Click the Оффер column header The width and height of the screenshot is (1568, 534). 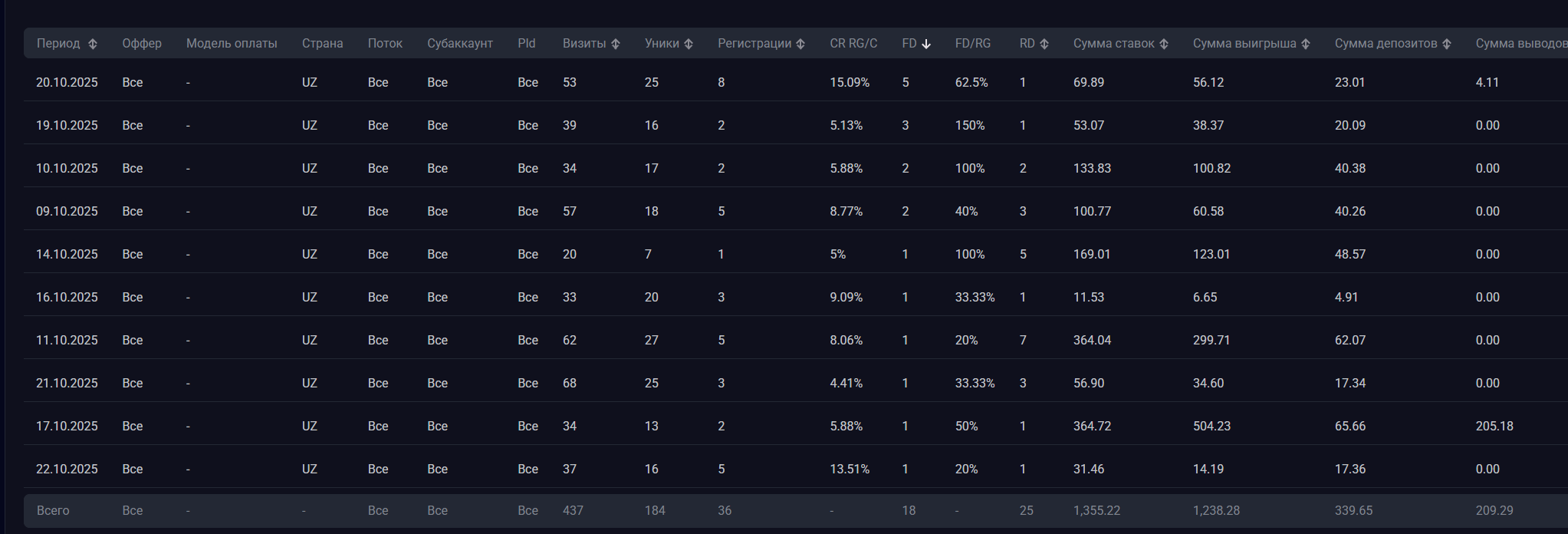142,44
